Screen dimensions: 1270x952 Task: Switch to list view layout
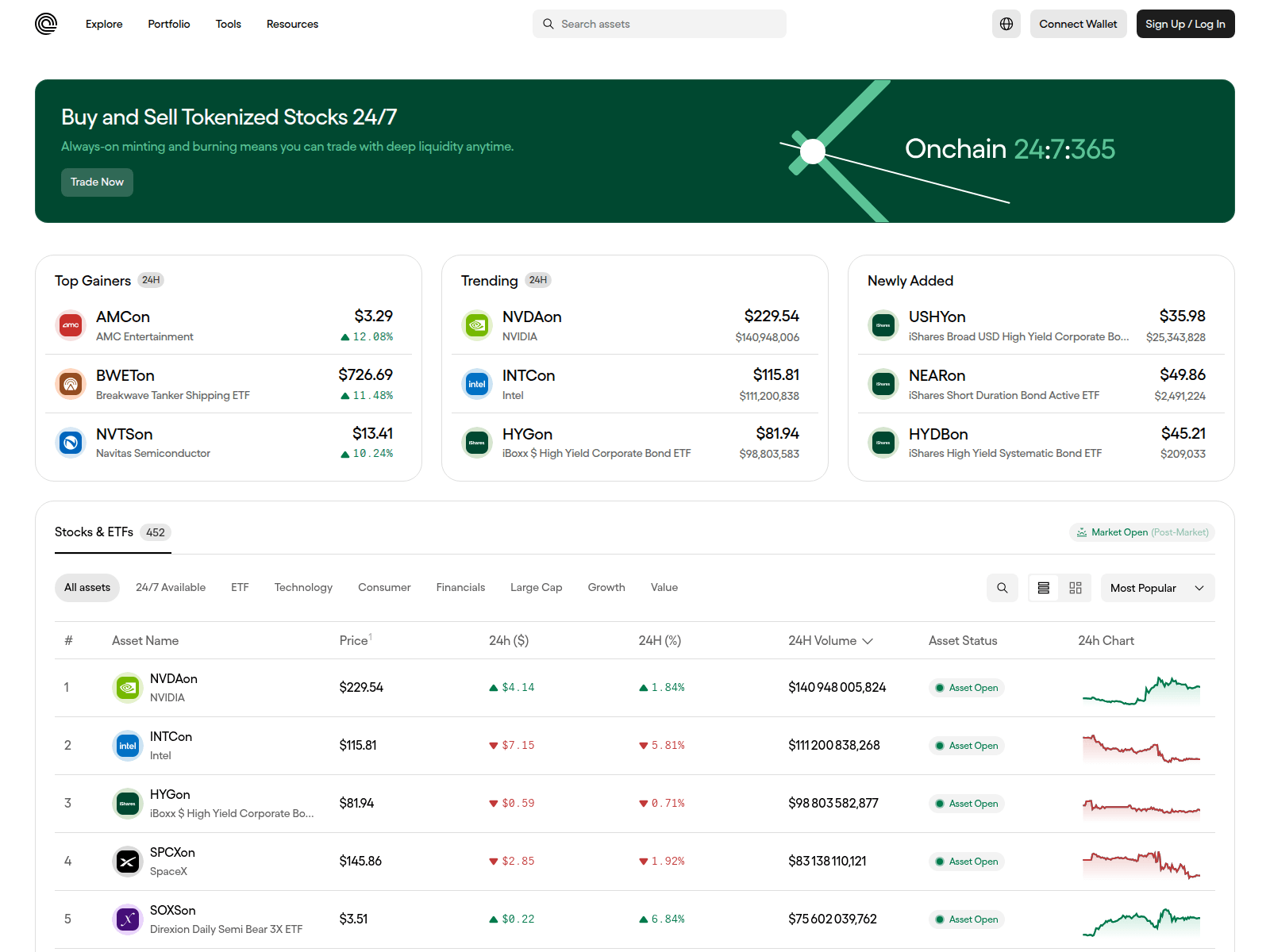coord(1044,588)
